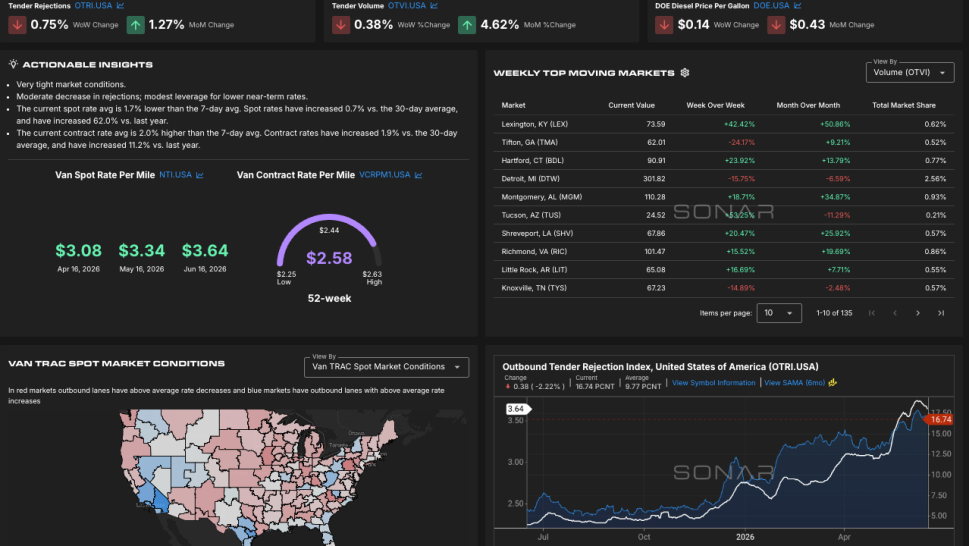Jump to last page of markets table
Viewport: 969px width, 546px height.
(x=941, y=313)
